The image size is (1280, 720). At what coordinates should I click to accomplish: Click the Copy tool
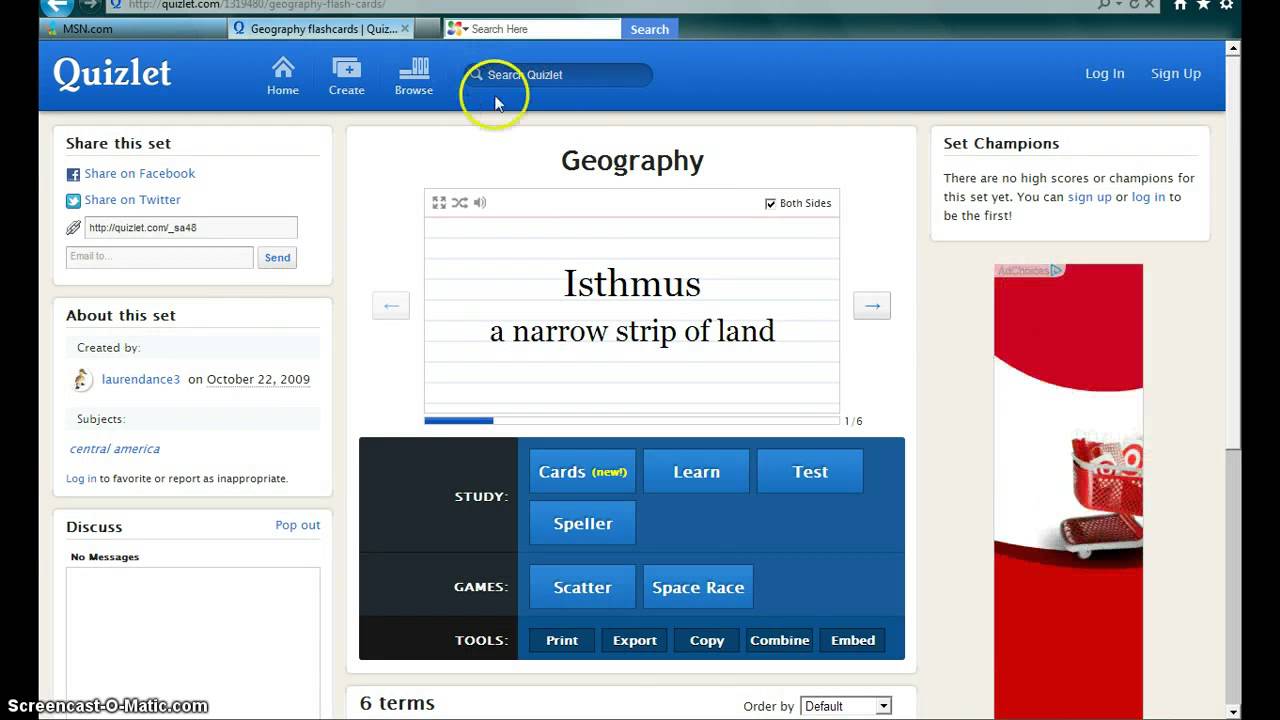click(x=707, y=640)
